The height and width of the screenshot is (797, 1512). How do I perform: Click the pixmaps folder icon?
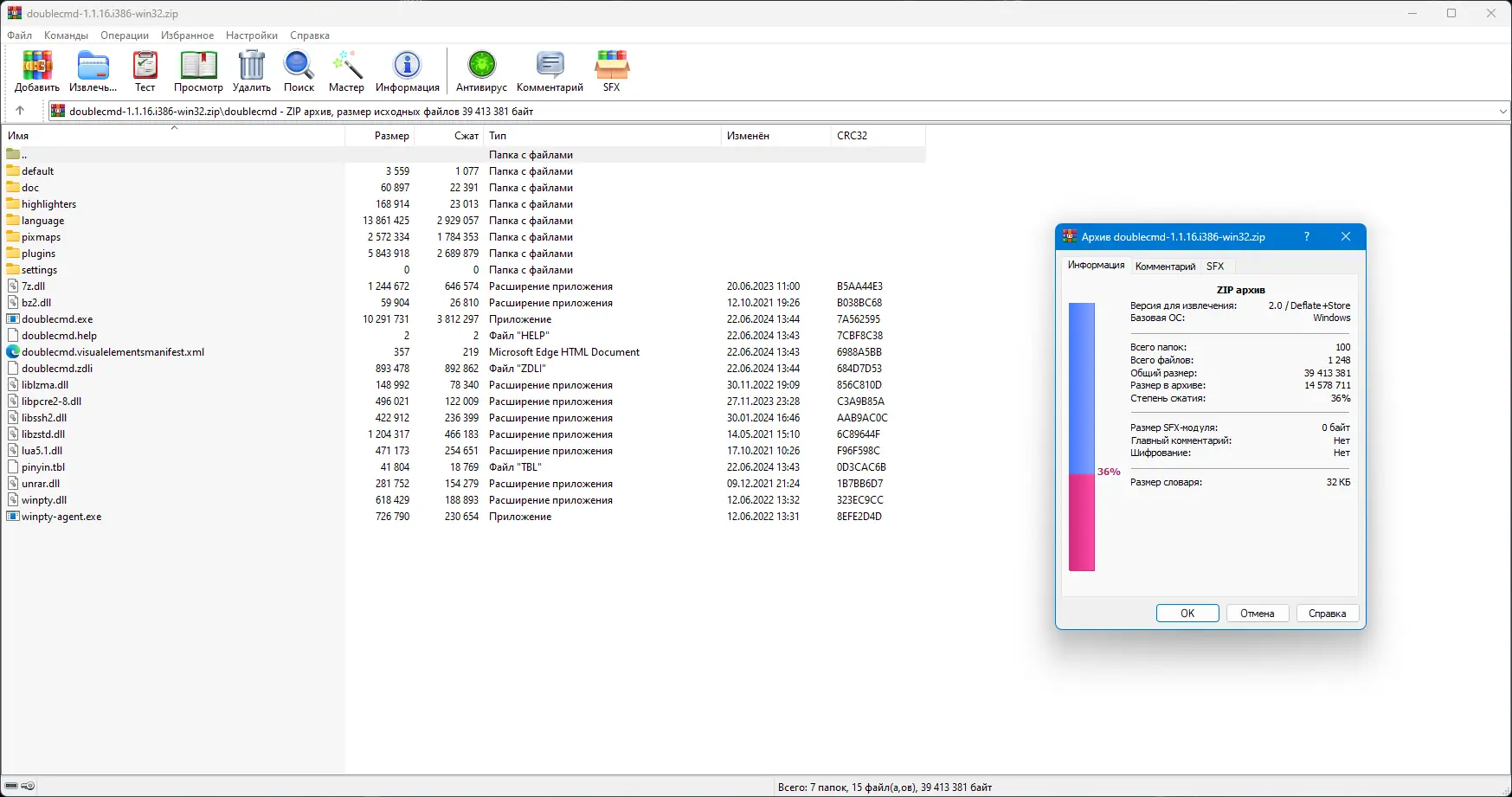[x=13, y=236]
